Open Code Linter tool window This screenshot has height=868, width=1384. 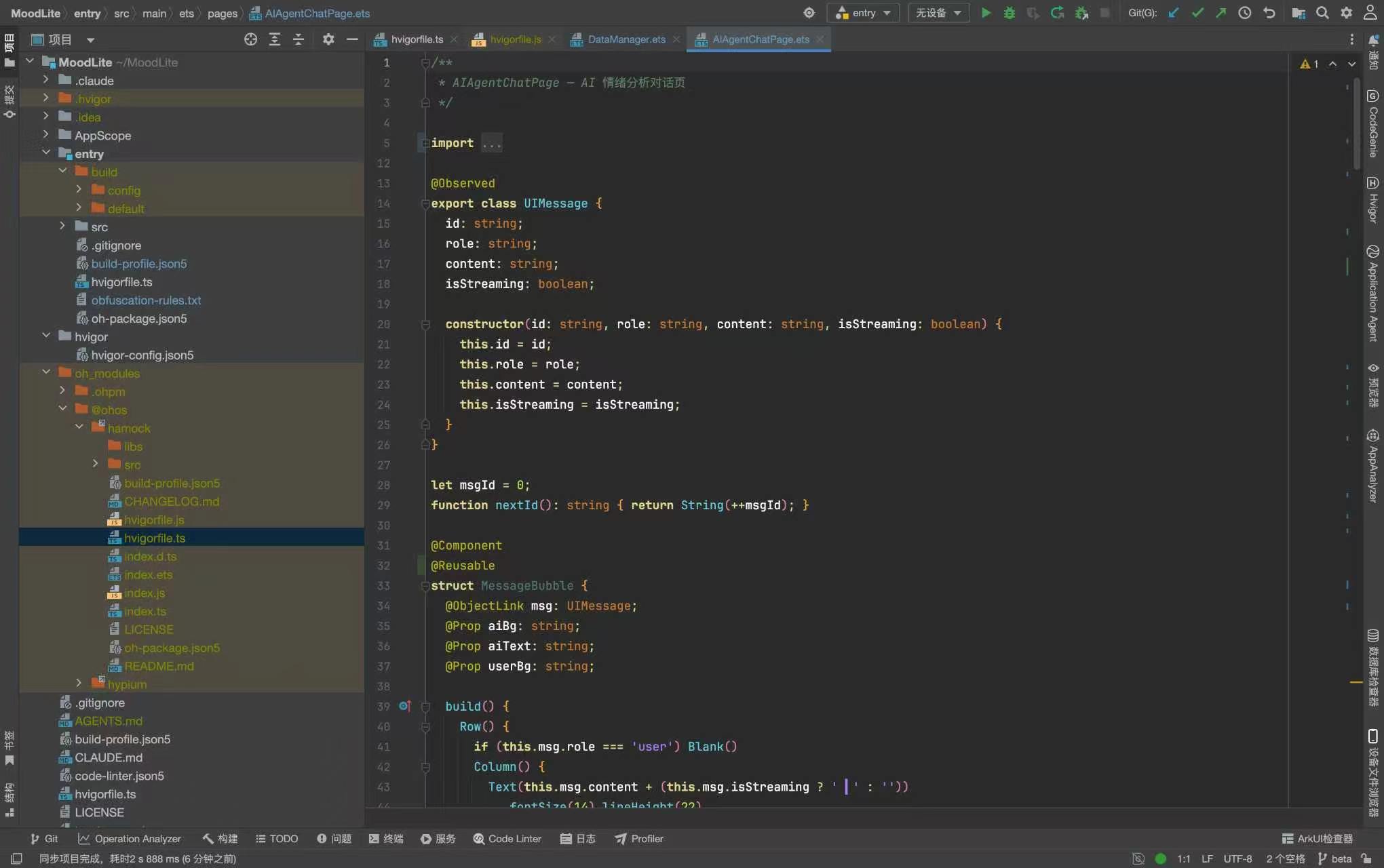[507, 839]
